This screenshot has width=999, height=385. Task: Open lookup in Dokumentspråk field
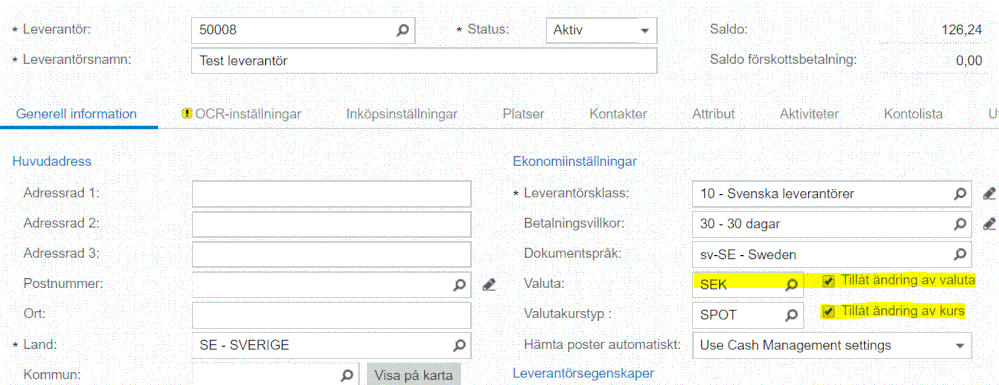[959, 254]
